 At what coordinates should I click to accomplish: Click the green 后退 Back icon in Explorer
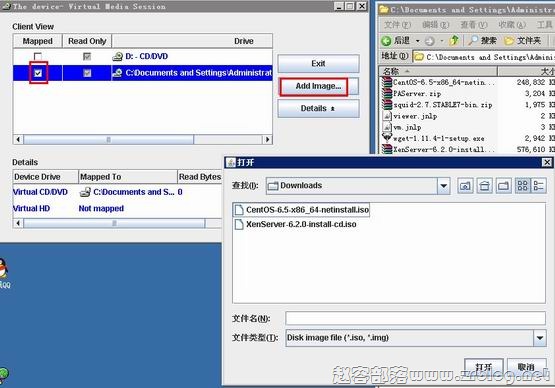386,41
